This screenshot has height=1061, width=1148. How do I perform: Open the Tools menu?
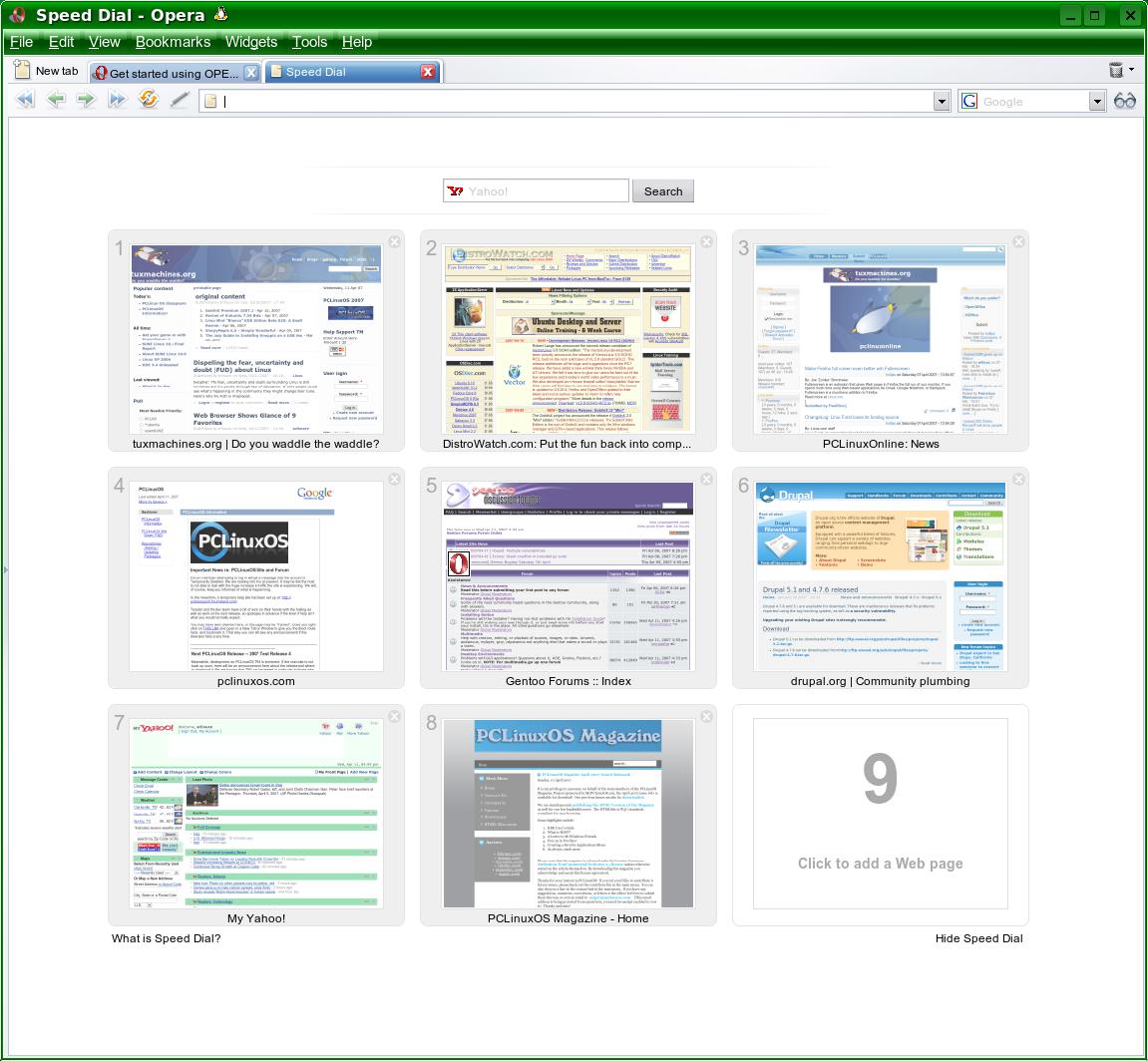(310, 42)
